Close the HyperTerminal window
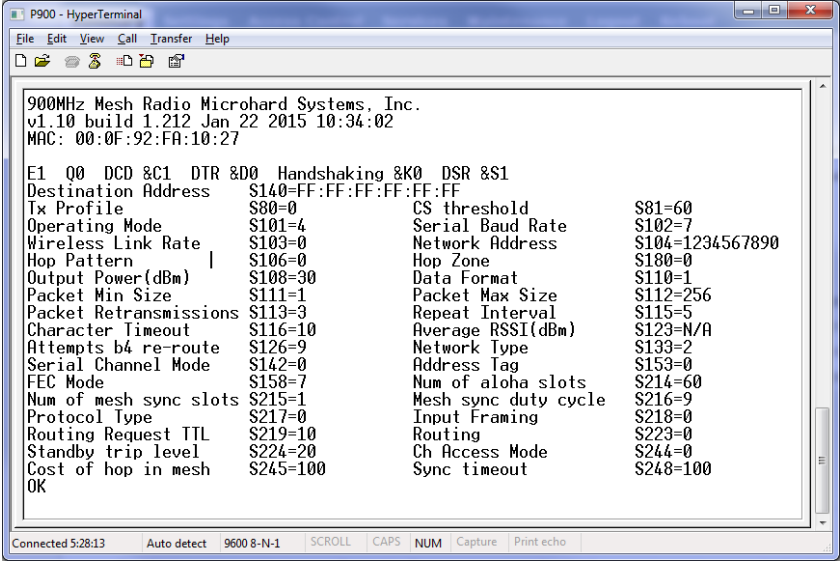 810,10
